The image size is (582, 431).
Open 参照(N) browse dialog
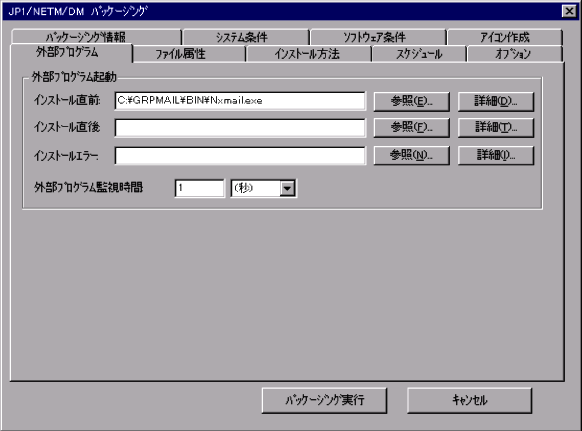(412, 155)
